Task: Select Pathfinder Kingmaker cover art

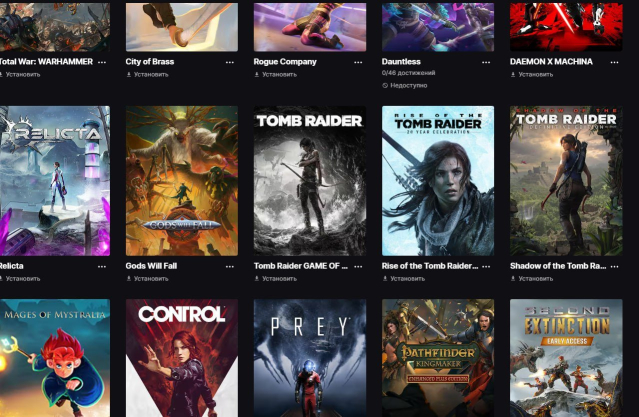Action: pyautogui.click(x=438, y=358)
